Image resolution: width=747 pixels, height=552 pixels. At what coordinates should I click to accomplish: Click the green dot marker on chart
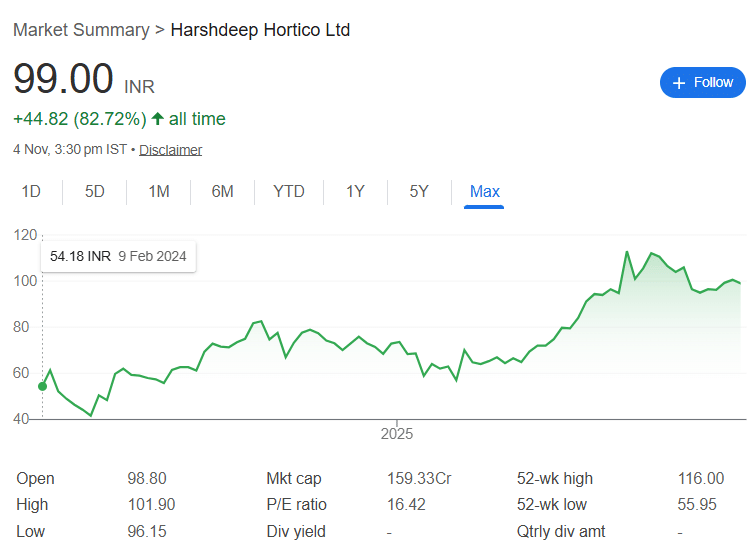tap(42, 386)
